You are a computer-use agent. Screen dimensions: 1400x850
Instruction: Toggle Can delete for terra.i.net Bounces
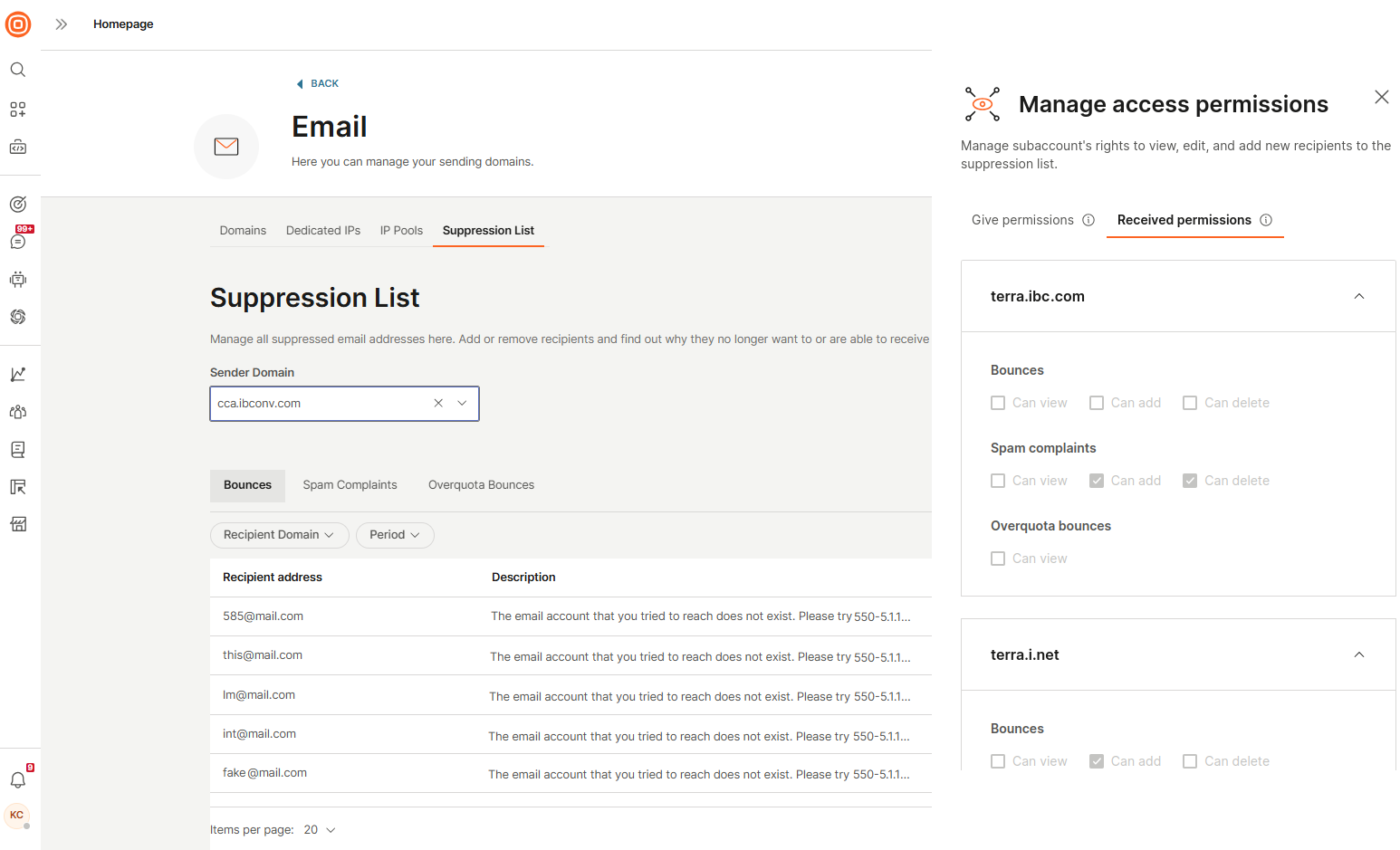coord(1189,760)
